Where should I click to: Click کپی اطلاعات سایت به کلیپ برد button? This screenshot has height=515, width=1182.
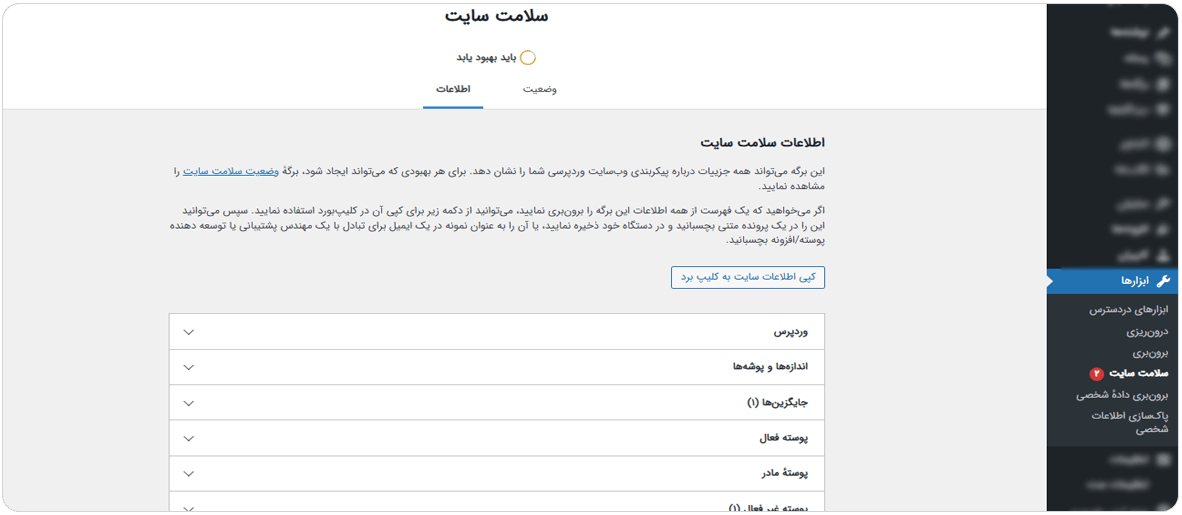pyautogui.click(x=748, y=277)
